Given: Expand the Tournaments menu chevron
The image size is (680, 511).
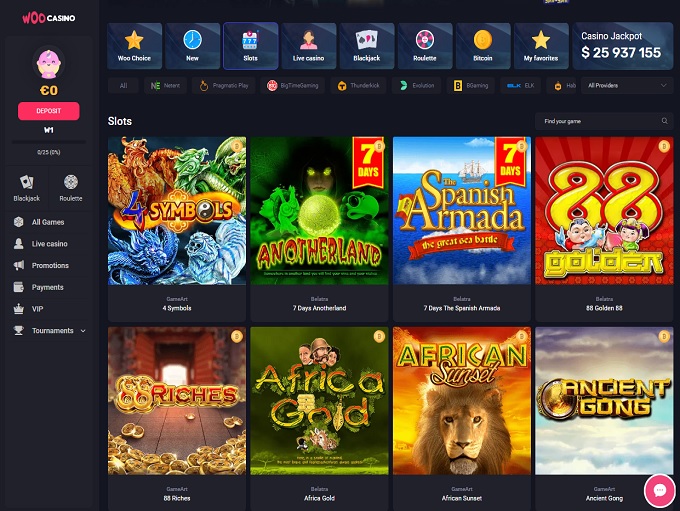Looking at the screenshot, I should pos(83,331).
